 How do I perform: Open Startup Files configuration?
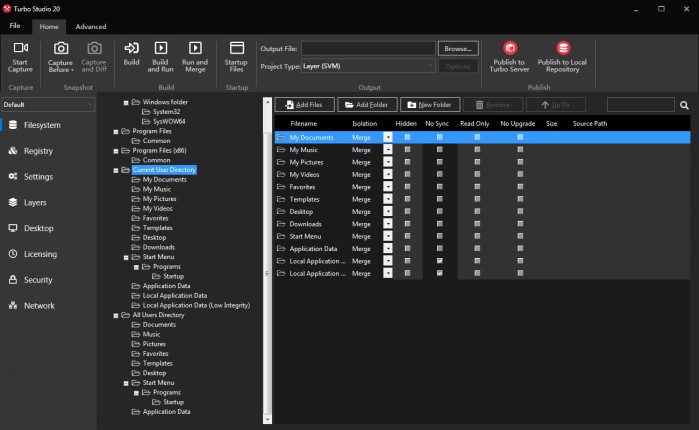[237, 49]
